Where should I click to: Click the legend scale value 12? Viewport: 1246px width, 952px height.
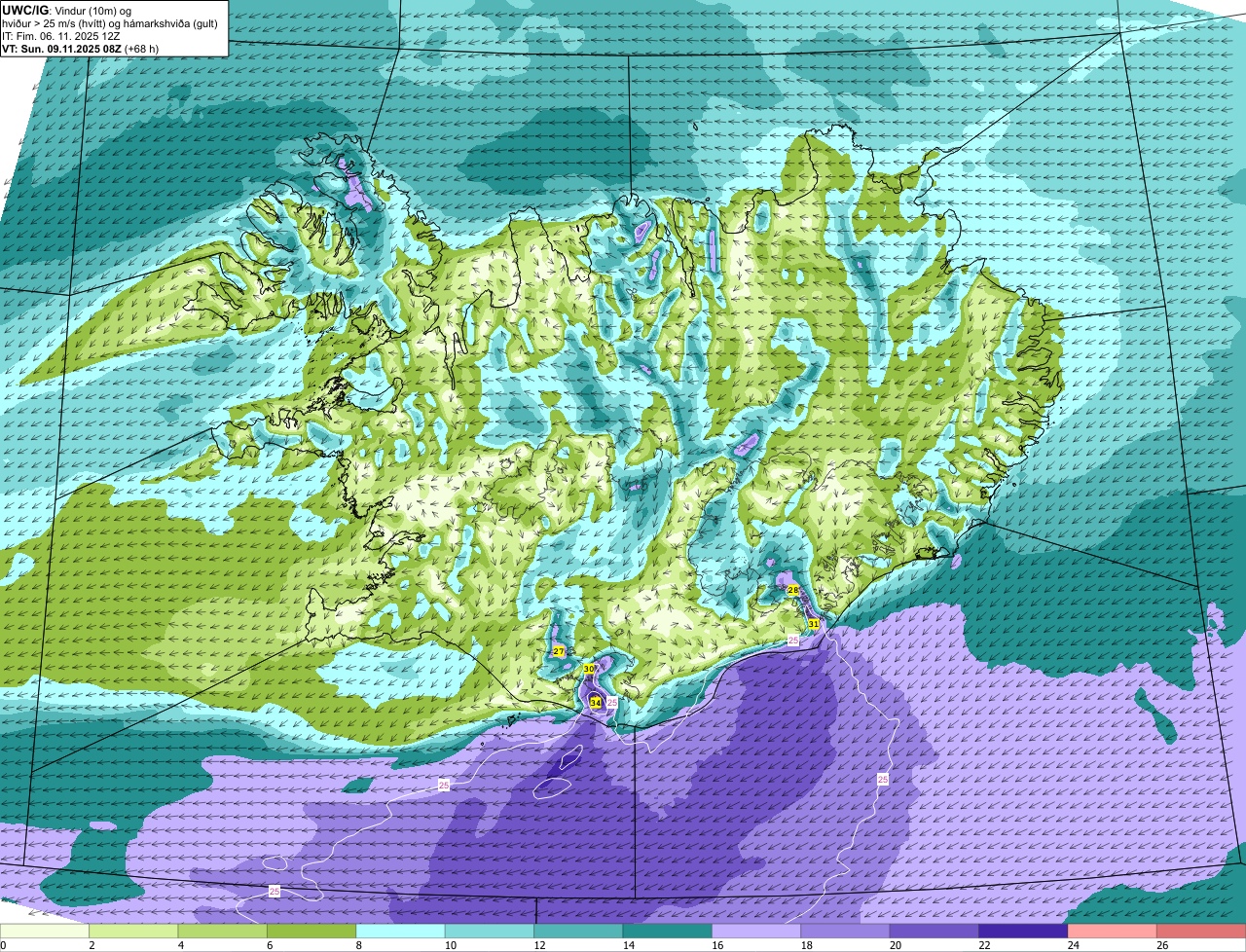(539, 945)
